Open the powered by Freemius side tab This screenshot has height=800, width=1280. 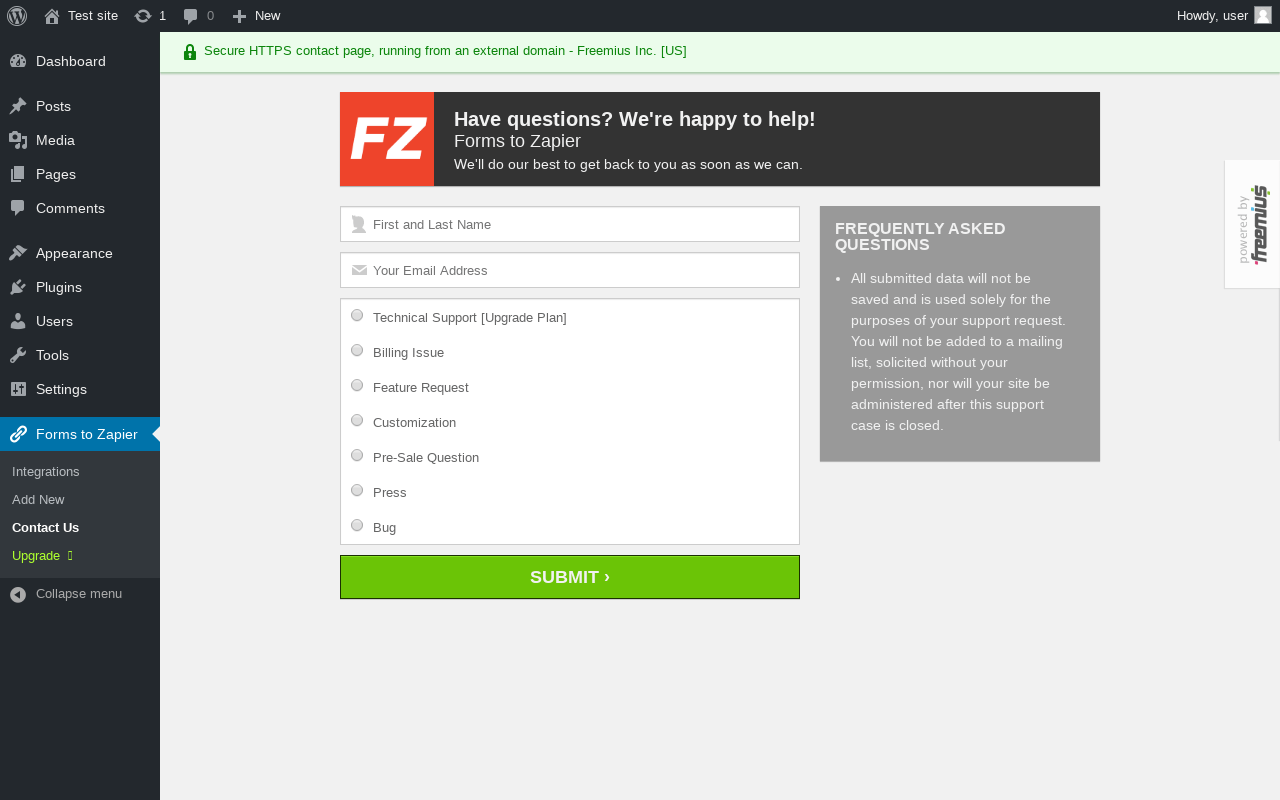tap(1253, 224)
